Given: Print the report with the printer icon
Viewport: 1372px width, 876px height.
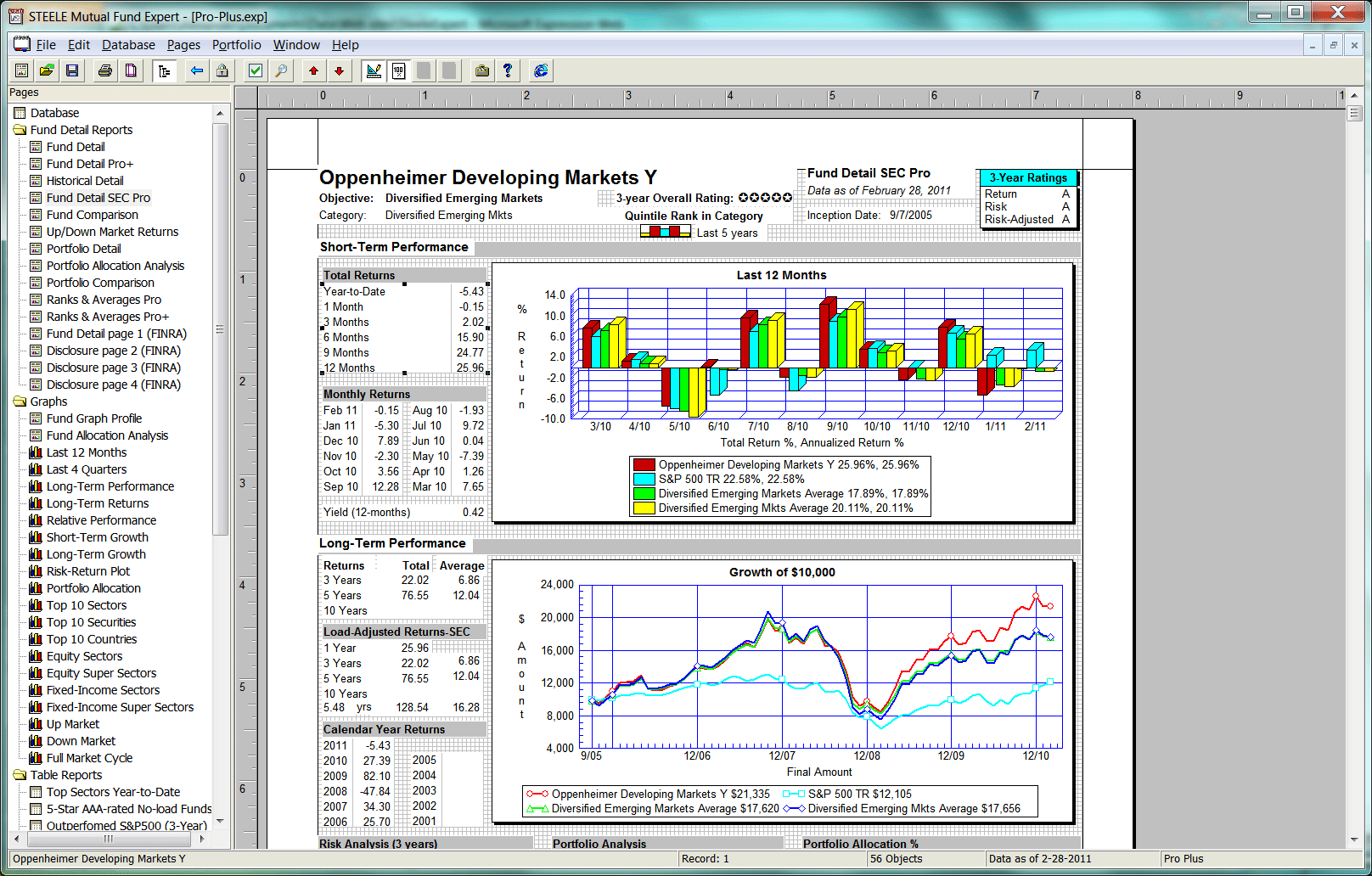Looking at the screenshot, I should 105,71.
